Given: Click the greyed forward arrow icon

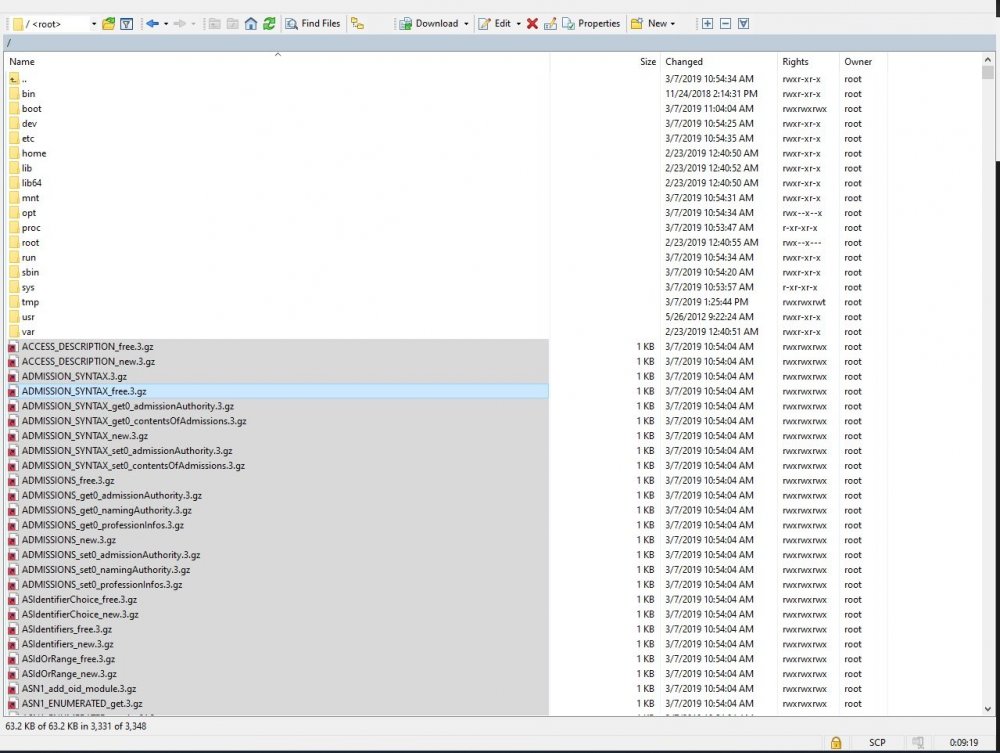Looking at the screenshot, I should pyautogui.click(x=179, y=24).
